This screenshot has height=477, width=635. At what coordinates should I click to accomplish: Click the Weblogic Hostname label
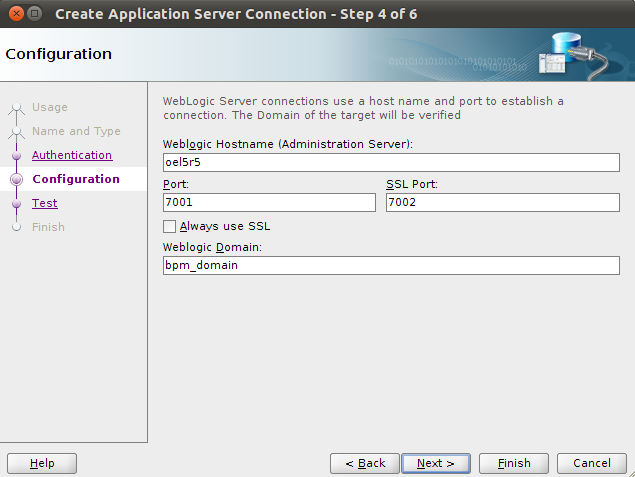[x=288, y=144]
